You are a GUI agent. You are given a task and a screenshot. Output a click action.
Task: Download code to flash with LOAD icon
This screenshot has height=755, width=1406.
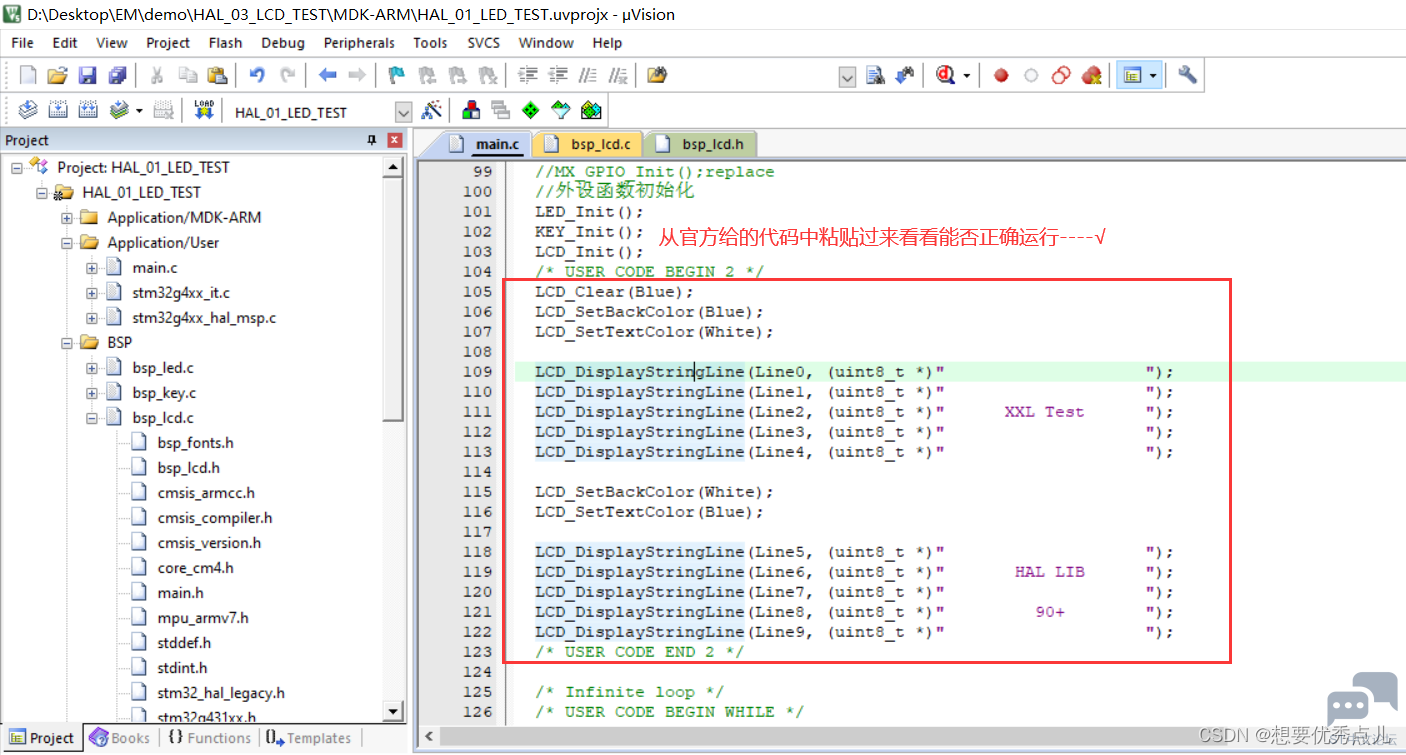(x=204, y=111)
